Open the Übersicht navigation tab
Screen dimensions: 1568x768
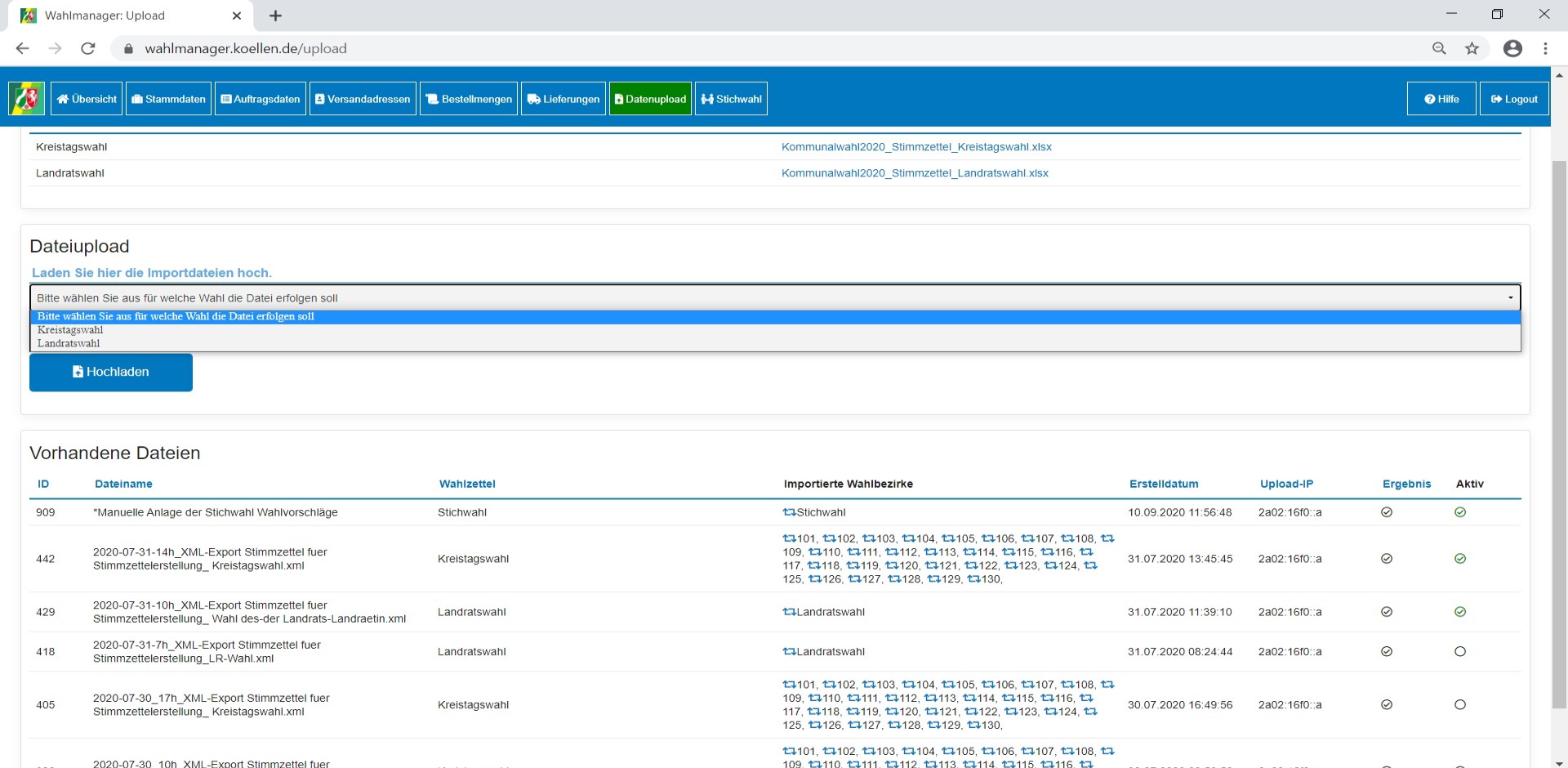tap(87, 99)
